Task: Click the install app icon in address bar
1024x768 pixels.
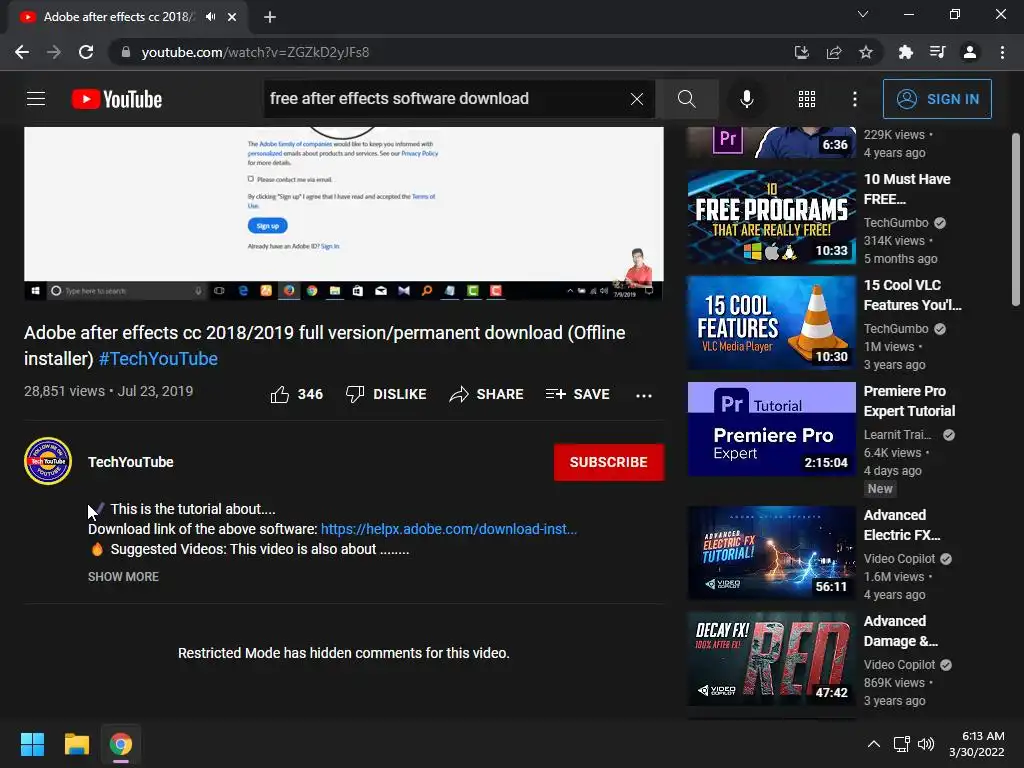Action: point(801,52)
